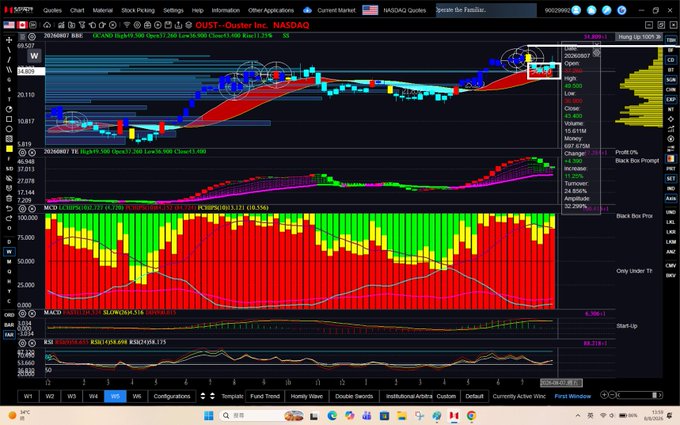
Task: Open Google Chrome from the taskbar
Action: [x=471, y=415]
